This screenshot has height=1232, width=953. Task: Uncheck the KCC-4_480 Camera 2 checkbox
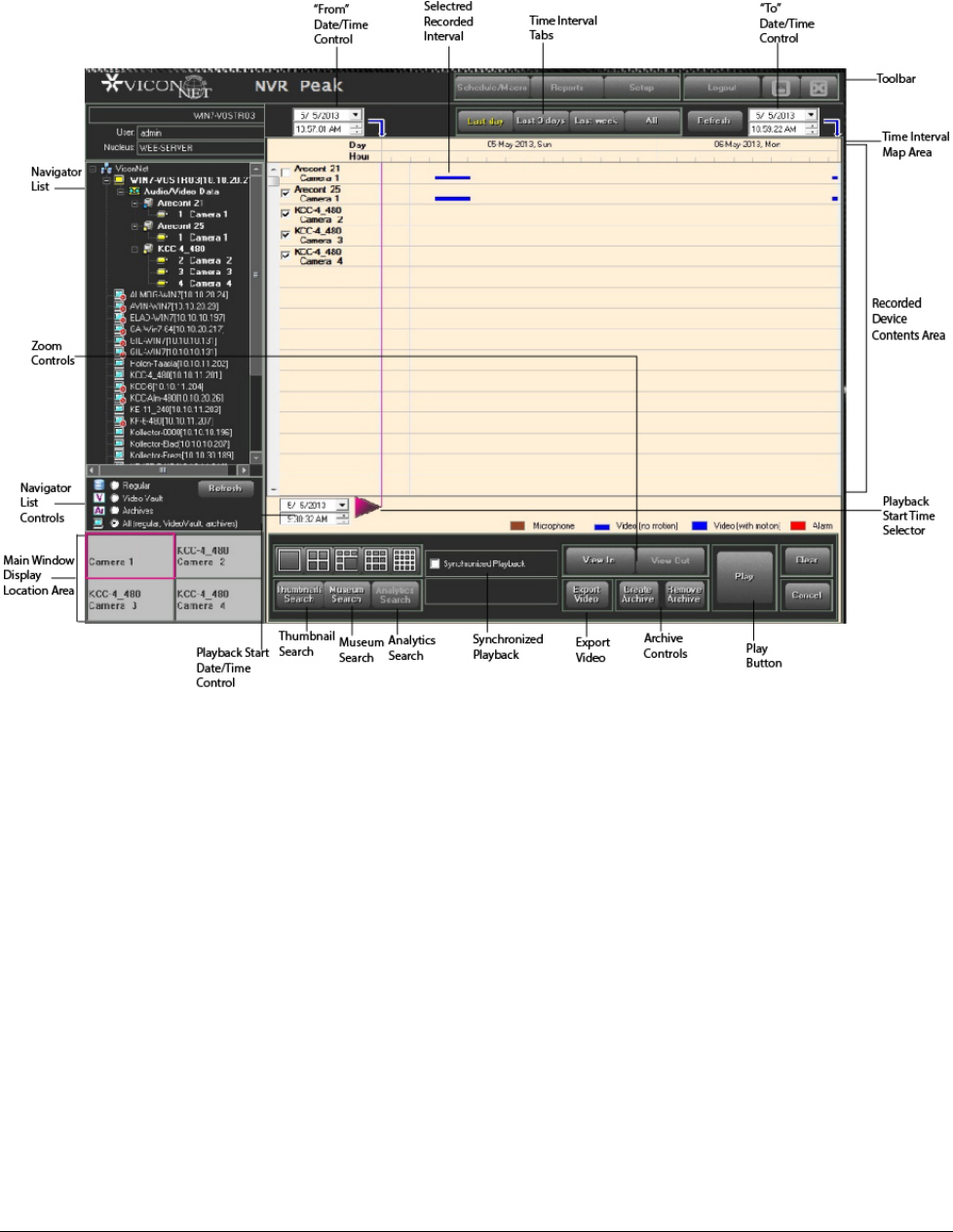286,213
